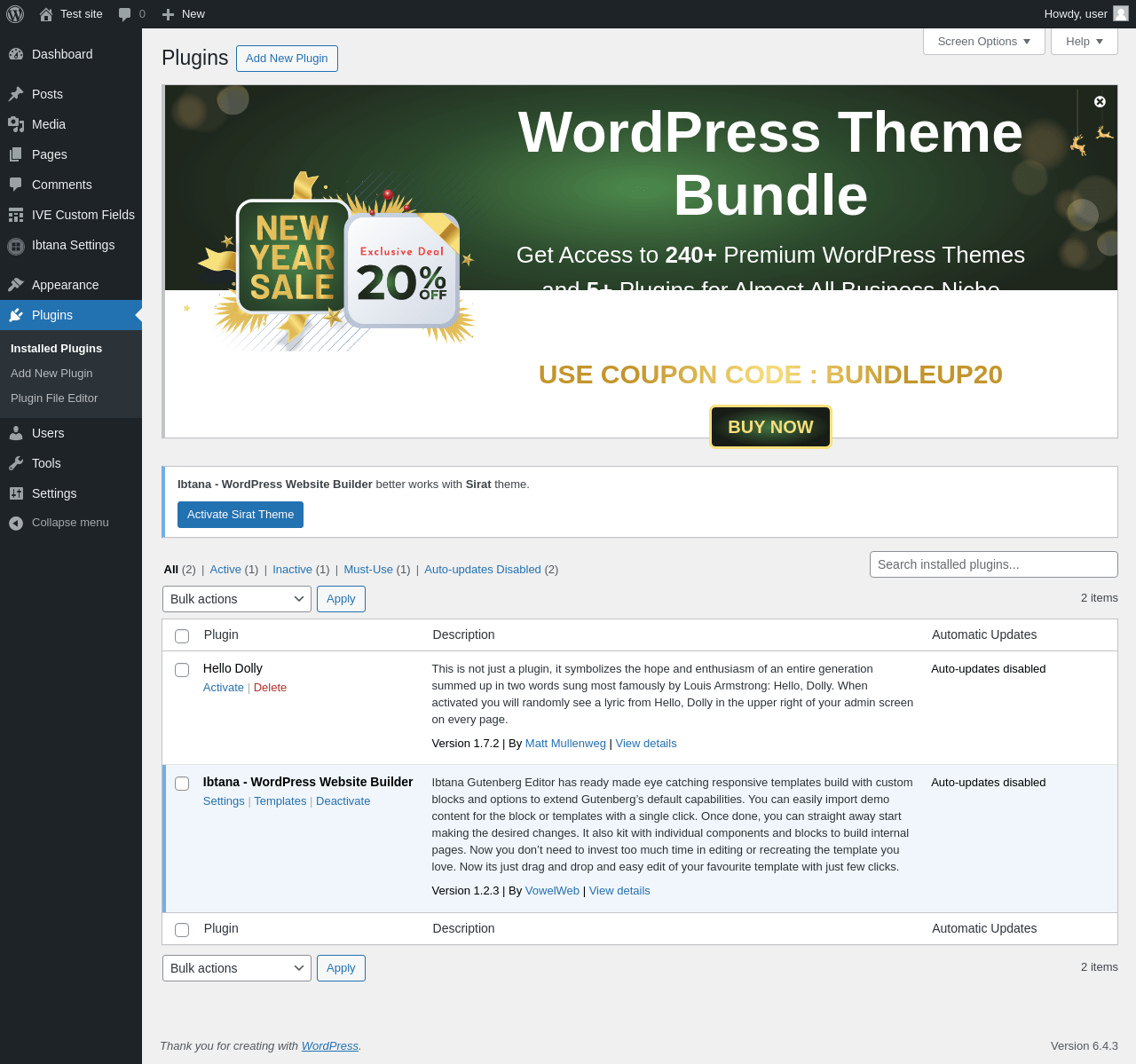Open Ibtana plugin Settings link
The image size is (1136, 1064).
point(224,801)
